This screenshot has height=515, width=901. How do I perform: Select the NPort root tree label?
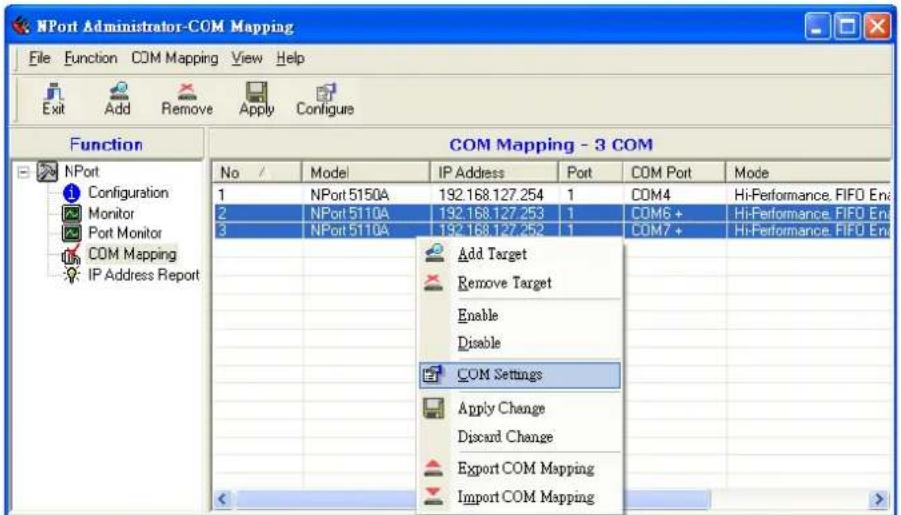(x=82, y=171)
